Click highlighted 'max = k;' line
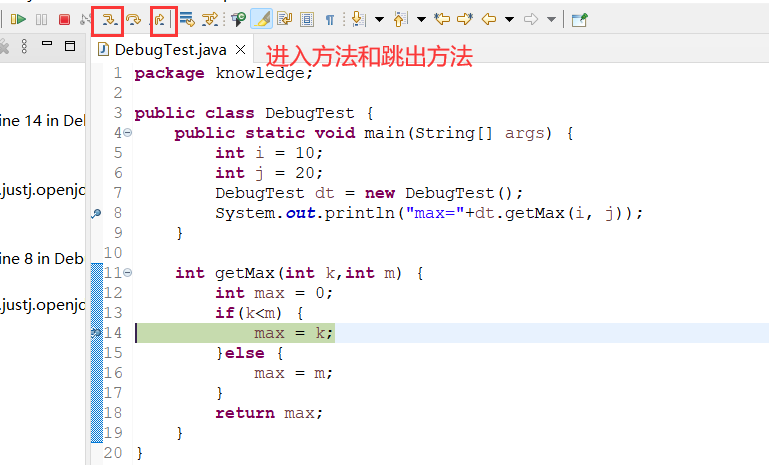This screenshot has height=465, width=769. 294,333
